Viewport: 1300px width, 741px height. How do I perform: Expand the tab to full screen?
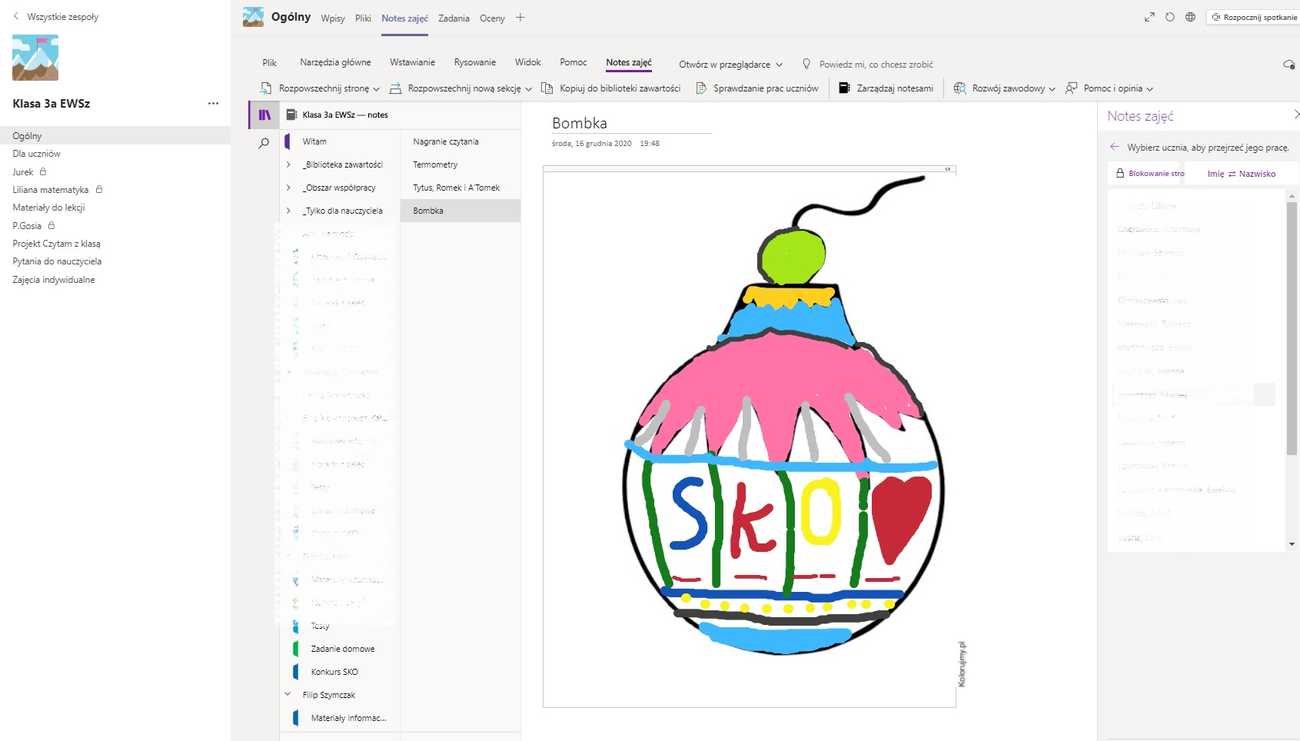pyautogui.click(x=1149, y=17)
